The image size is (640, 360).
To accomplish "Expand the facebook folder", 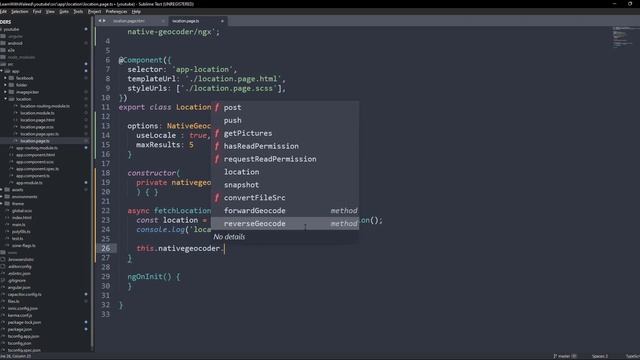I will pos(5,78).
